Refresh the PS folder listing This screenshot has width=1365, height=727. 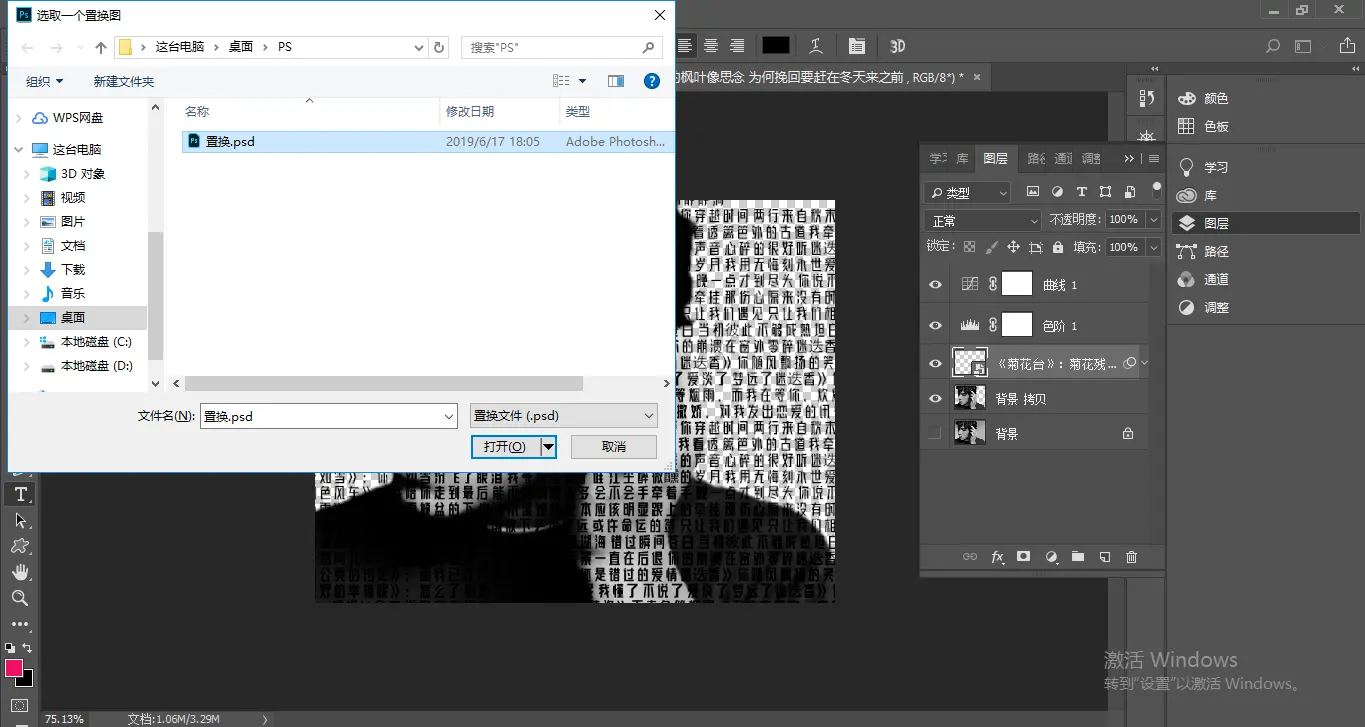(440, 47)
